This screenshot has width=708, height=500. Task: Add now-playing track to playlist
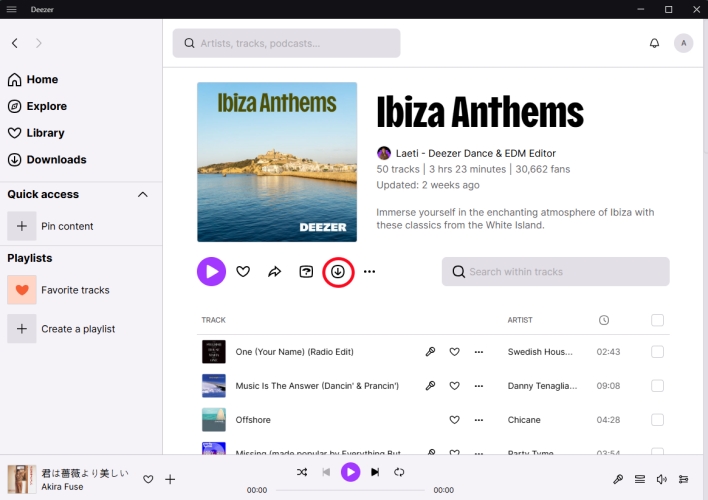170,479
